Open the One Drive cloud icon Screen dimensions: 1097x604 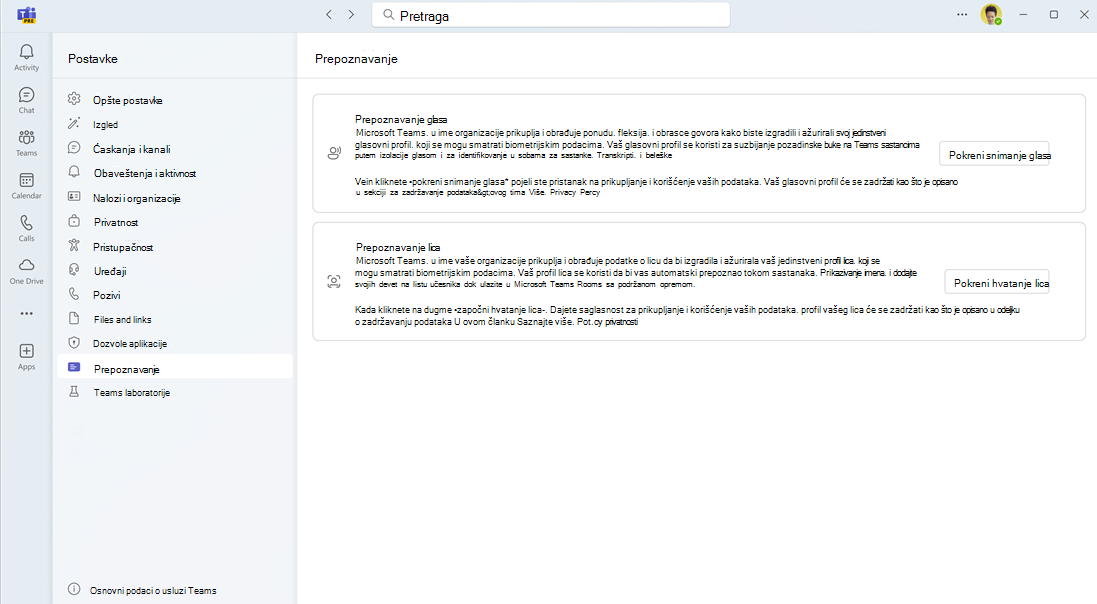[27, 265]
